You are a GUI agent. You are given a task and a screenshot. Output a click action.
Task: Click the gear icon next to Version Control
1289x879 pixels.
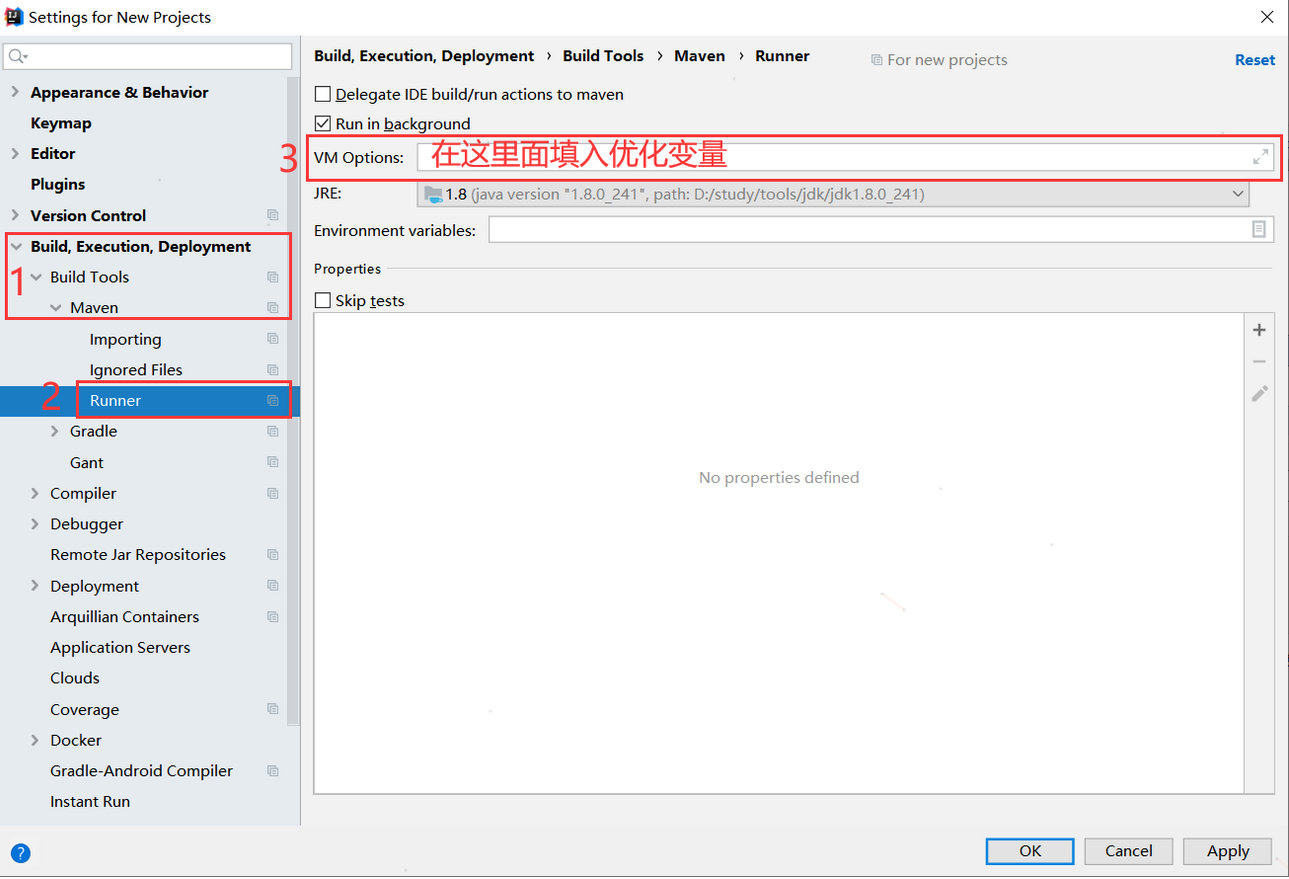(x=272, y=215)
